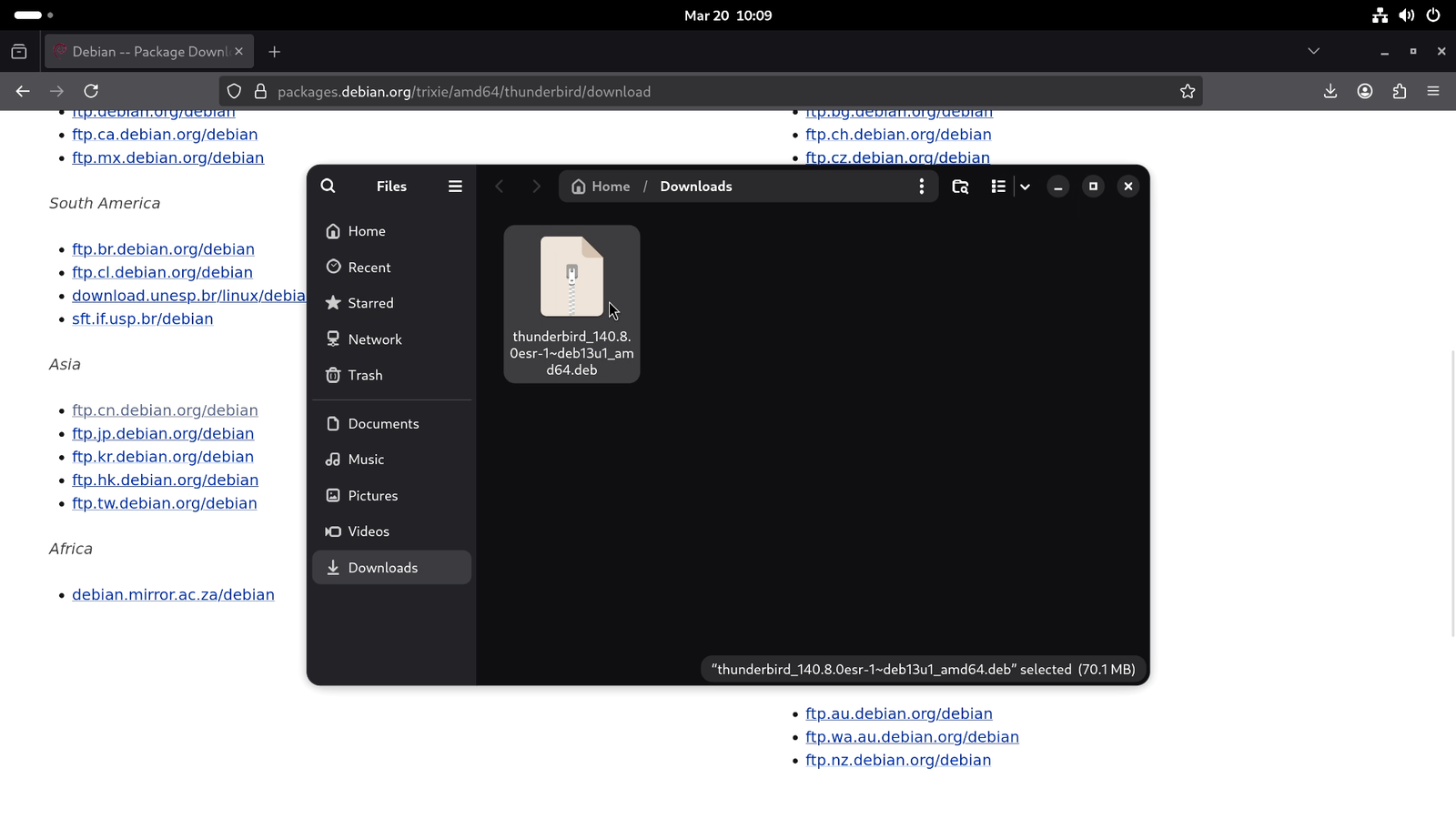
Task: Open browser extensions icon
Action: [1400, 91]
